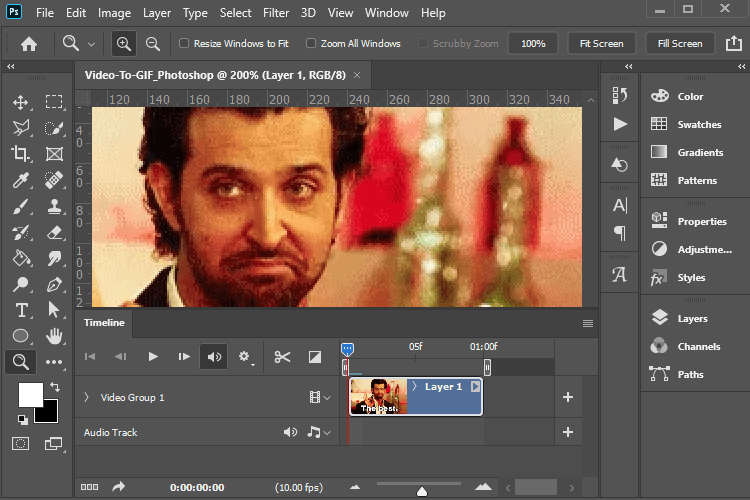Screen dimensions: 750x500
Task: Toggle Quick Mask mode
Action: point(20,444)
